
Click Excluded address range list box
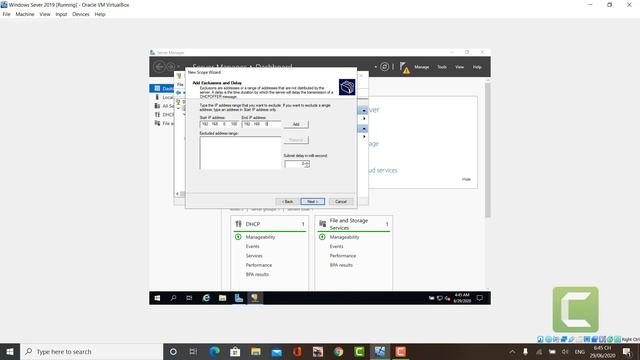coord(240,153)
